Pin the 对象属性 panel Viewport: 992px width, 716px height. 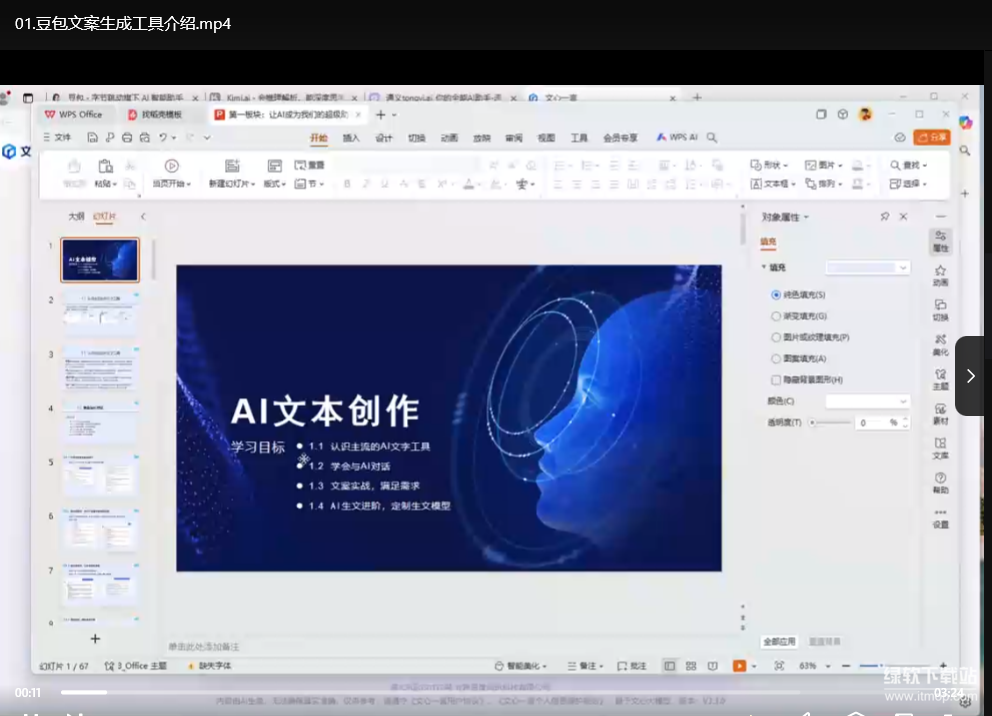(884, 217)
